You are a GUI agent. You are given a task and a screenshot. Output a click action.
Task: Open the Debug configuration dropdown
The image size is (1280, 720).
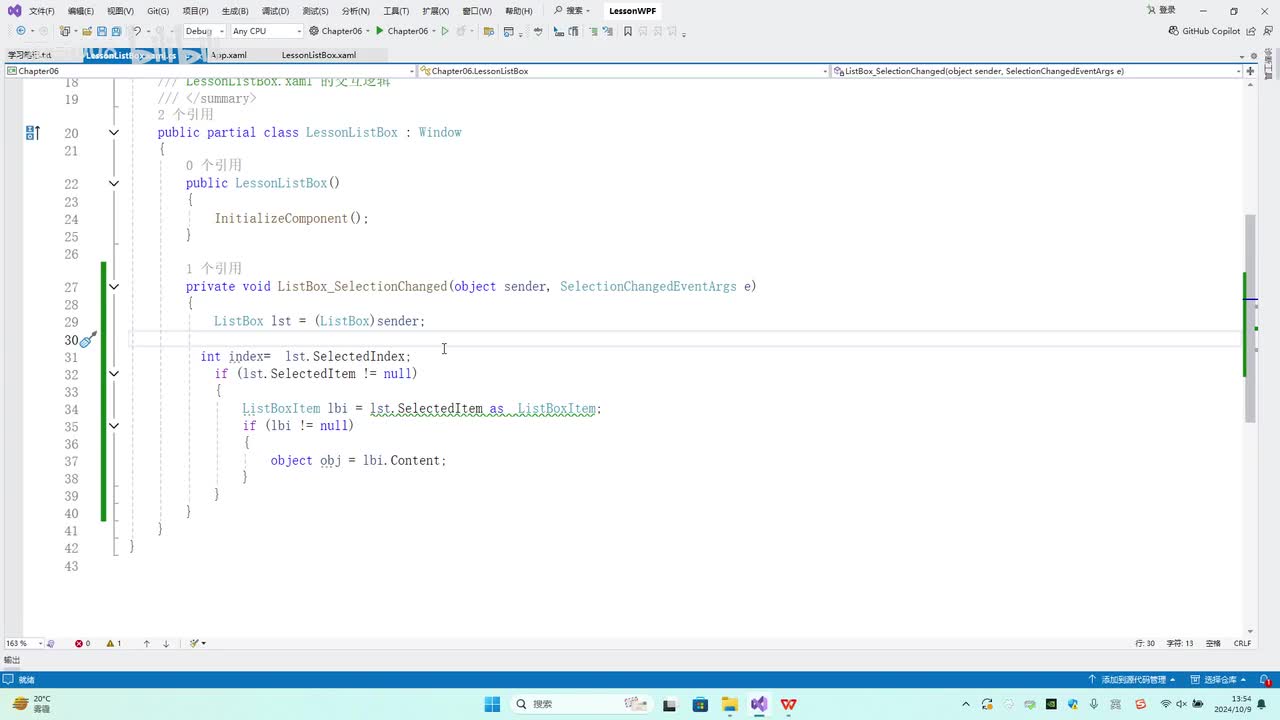pyautogui.click(x=205, y=31)
